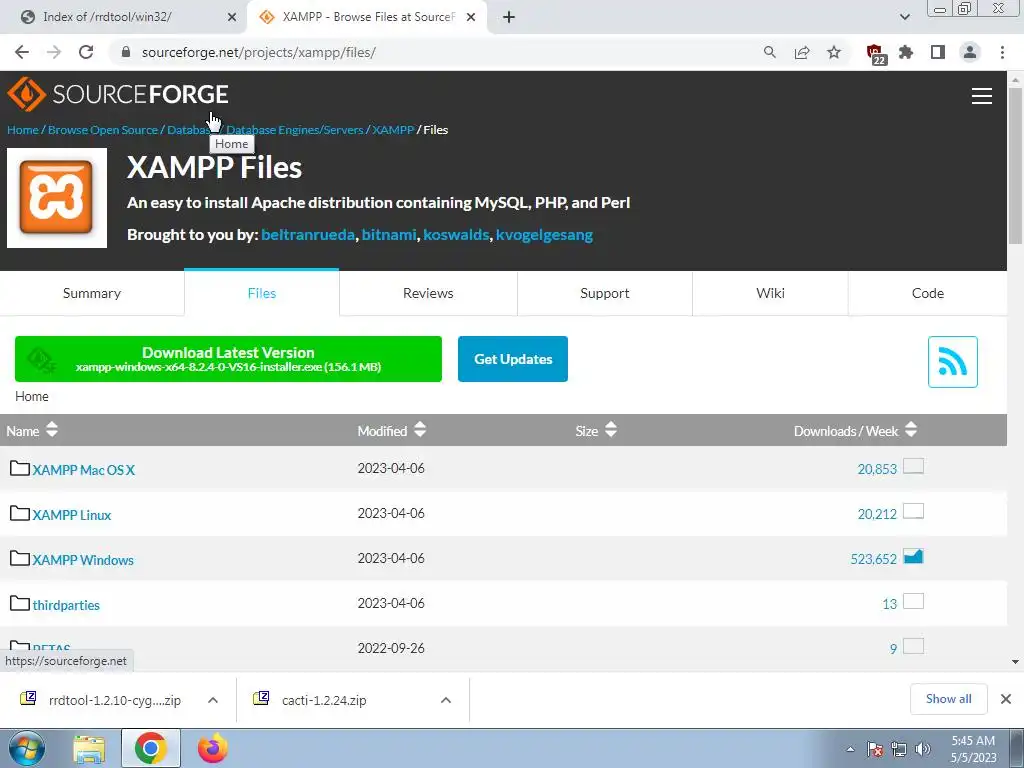Open the hamburger menu in SourceForge header
The height and width of the screenshot is (768, 1024).
tap(982, 96)
